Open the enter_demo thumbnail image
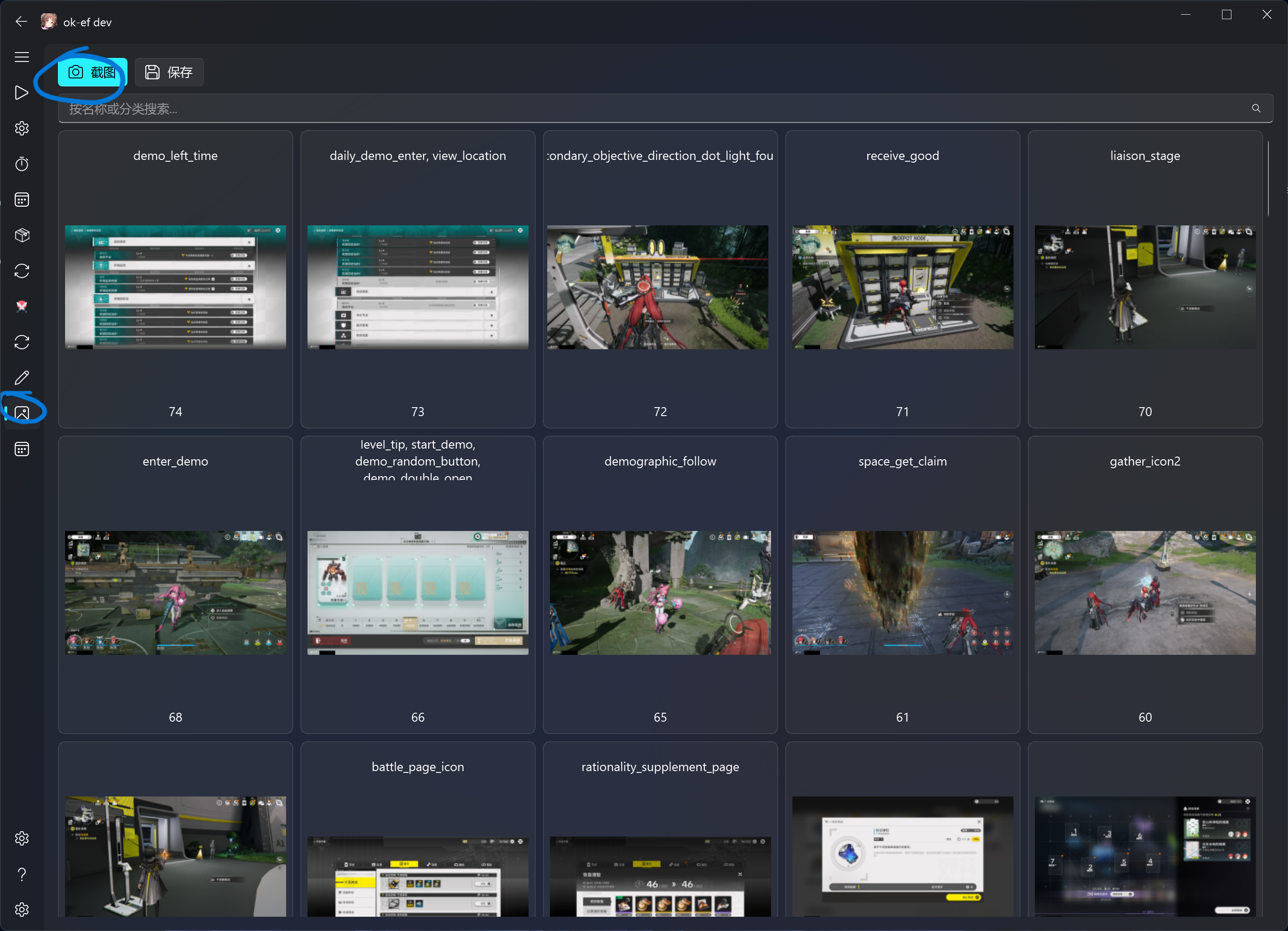 [176, 592]
